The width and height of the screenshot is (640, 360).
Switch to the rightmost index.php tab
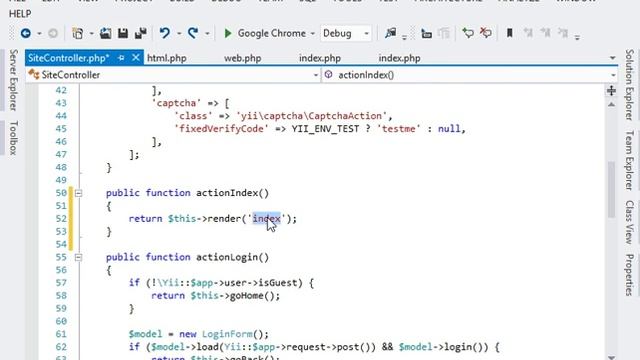tap(399, 58)
